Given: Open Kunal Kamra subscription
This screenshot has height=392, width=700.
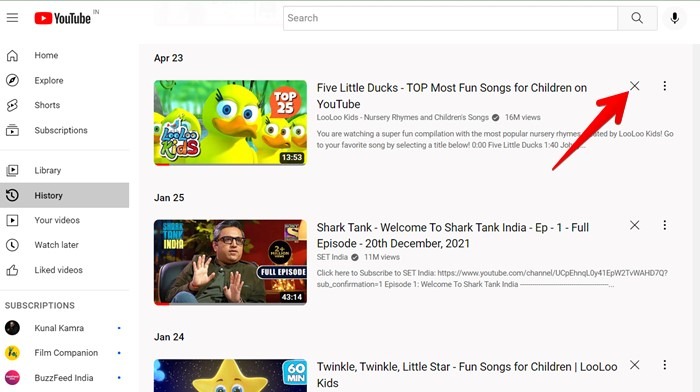Looking at the screenshot, I should click(65, 328).
